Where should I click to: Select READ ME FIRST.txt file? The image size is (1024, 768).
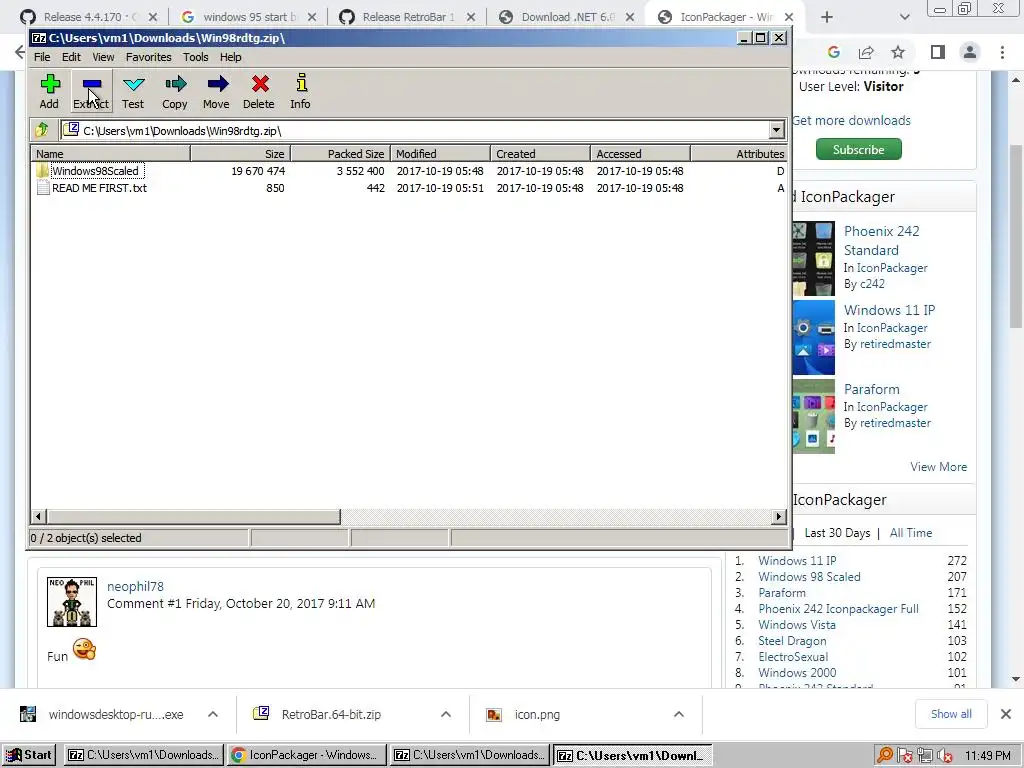tap(91, 188)
